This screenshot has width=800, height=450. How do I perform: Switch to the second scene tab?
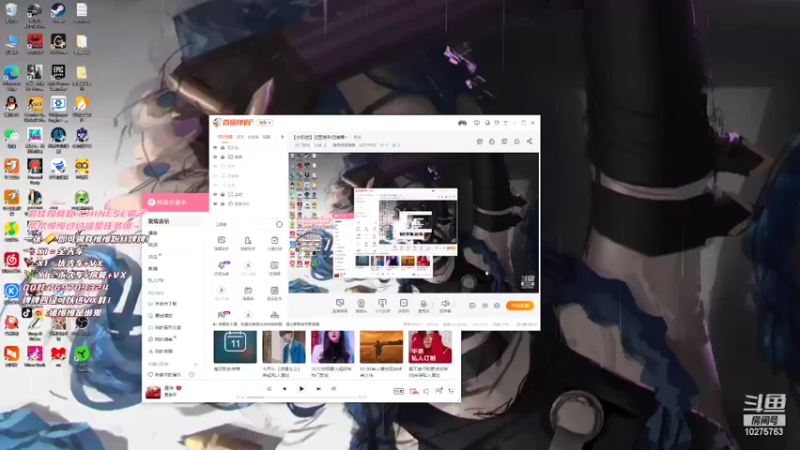tap(240, 137)
